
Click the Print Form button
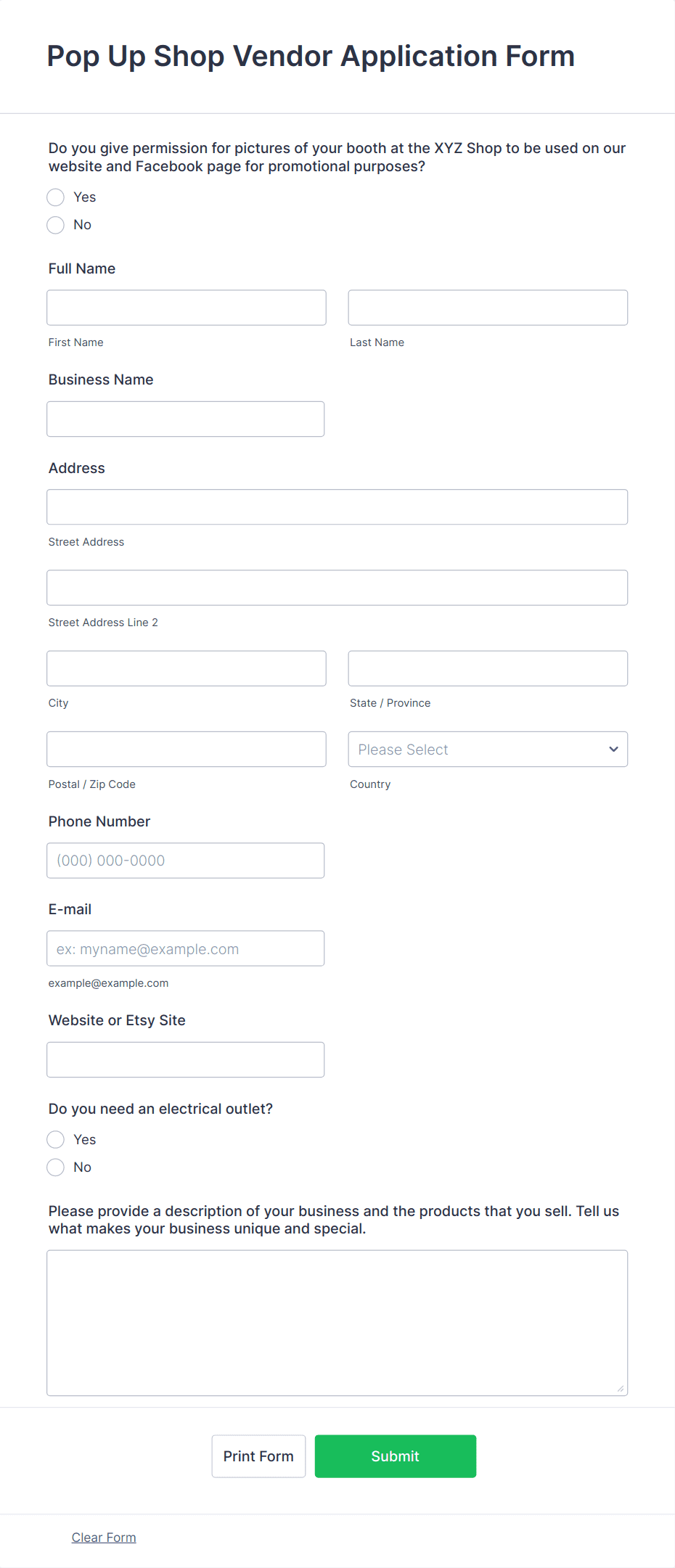coord(258,1456)
